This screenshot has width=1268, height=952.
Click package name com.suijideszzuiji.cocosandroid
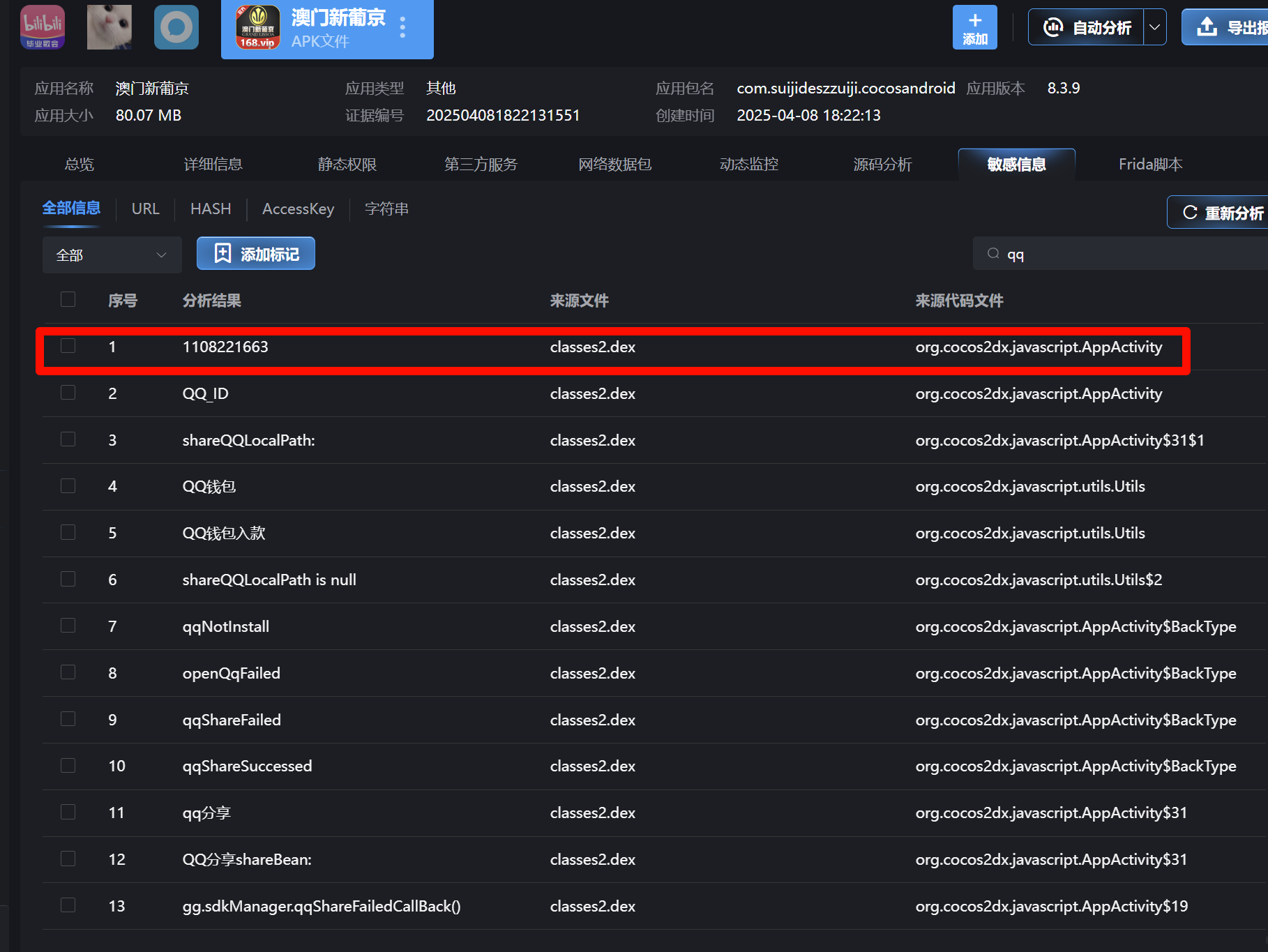click(846, 89)
